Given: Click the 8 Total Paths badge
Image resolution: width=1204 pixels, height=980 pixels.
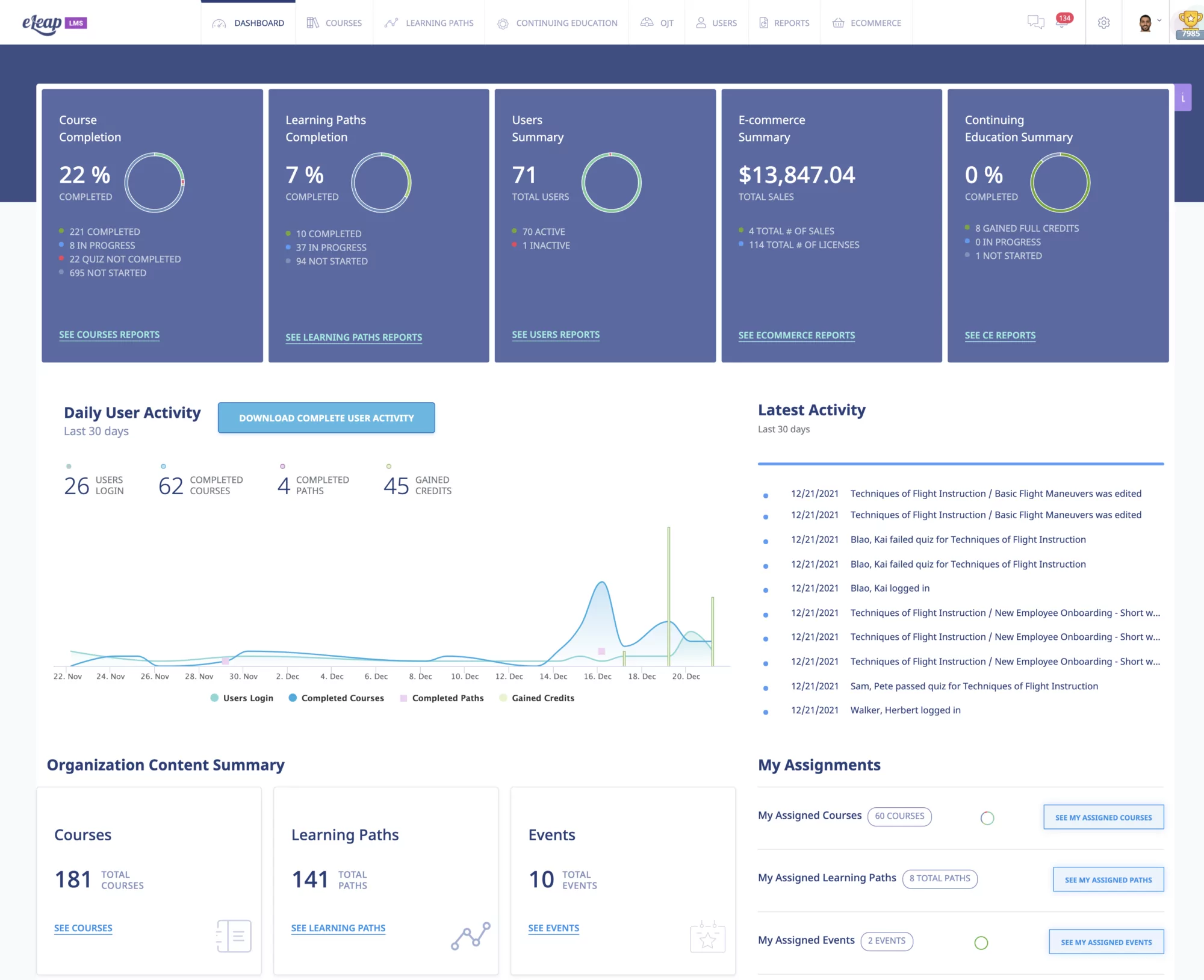Looking at the screenshot, I should pyautogui.click(x=940, y=879).
